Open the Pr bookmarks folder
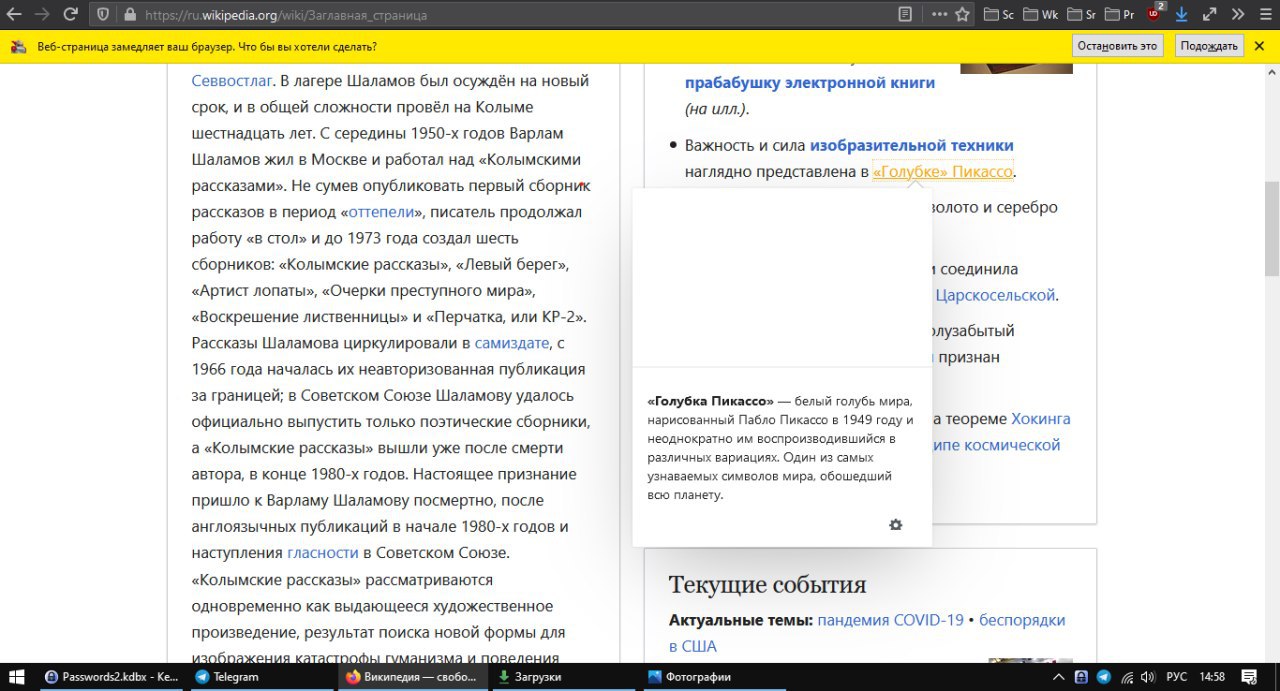 (1121, 15)
